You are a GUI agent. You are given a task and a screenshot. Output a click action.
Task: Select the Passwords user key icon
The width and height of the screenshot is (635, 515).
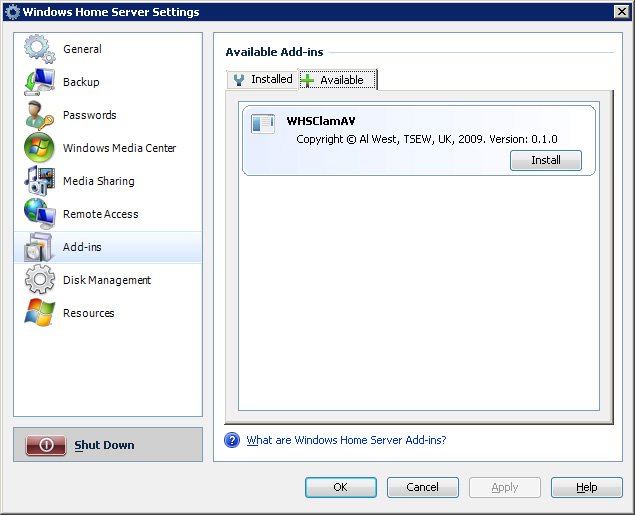click(39, 115)
